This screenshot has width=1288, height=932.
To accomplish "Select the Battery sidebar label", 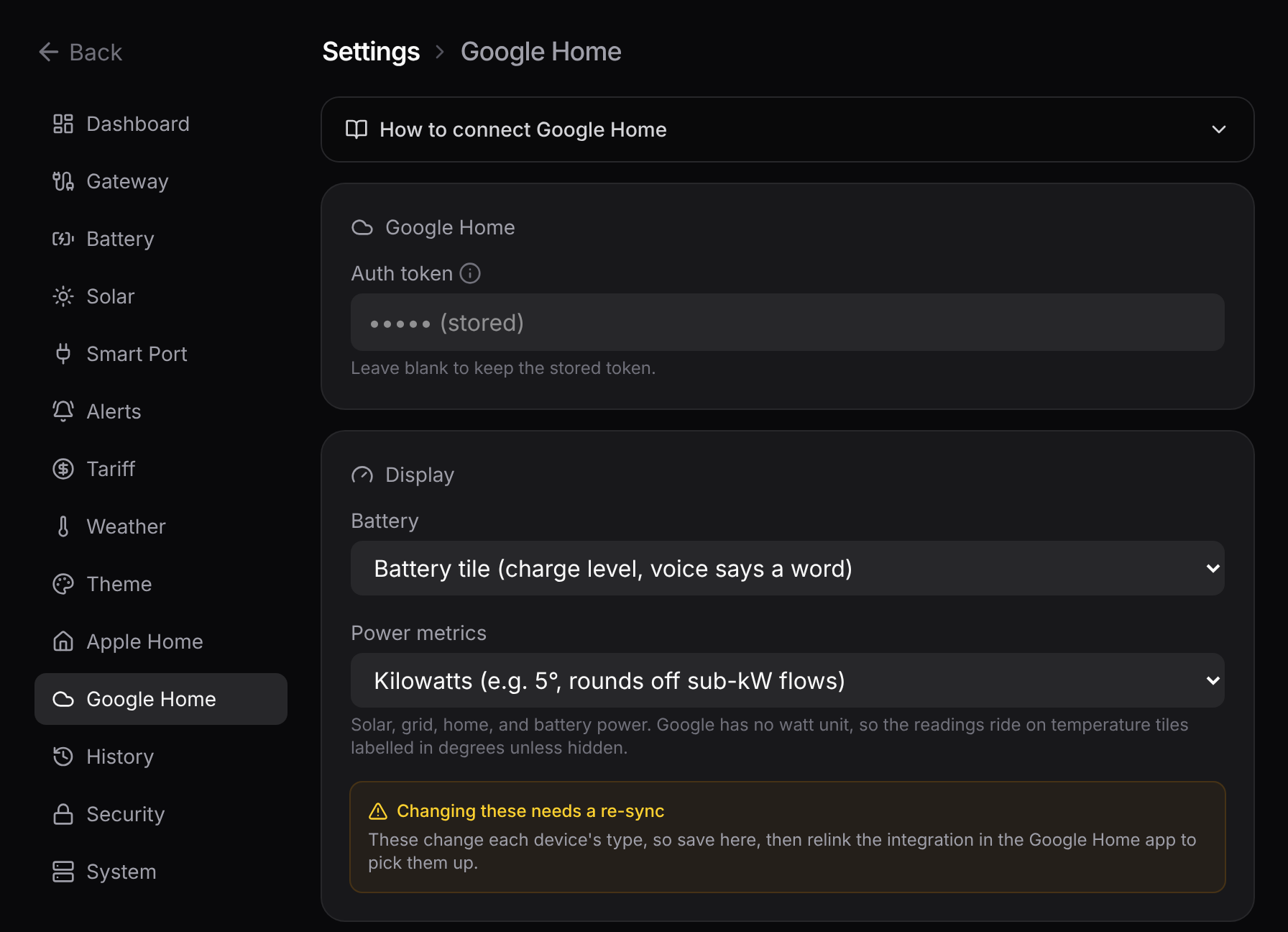I will pyautogui.click(x=120, y=239).
